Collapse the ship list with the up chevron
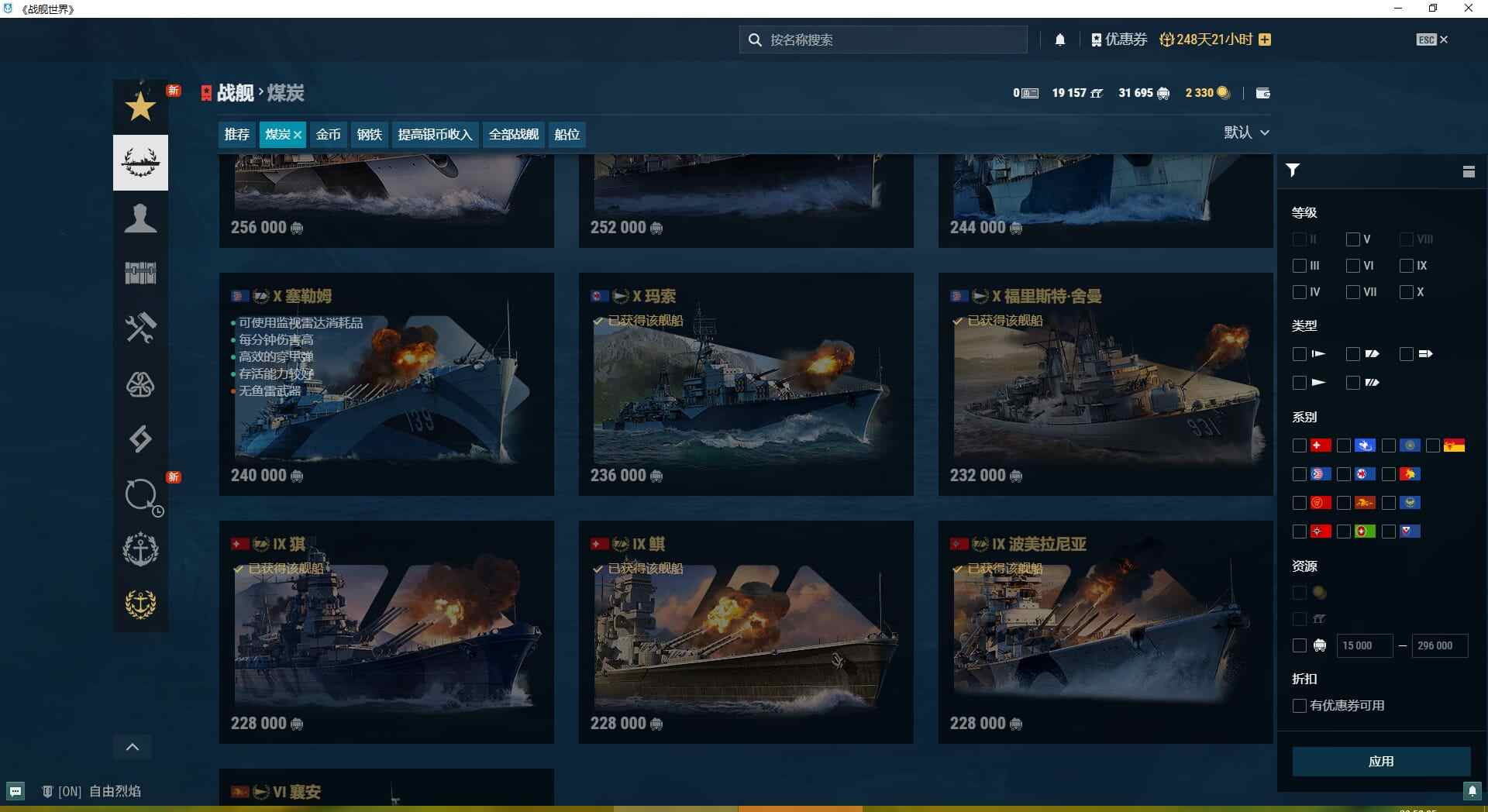This screenshot has width=1488, height=812. pos(133,747)
